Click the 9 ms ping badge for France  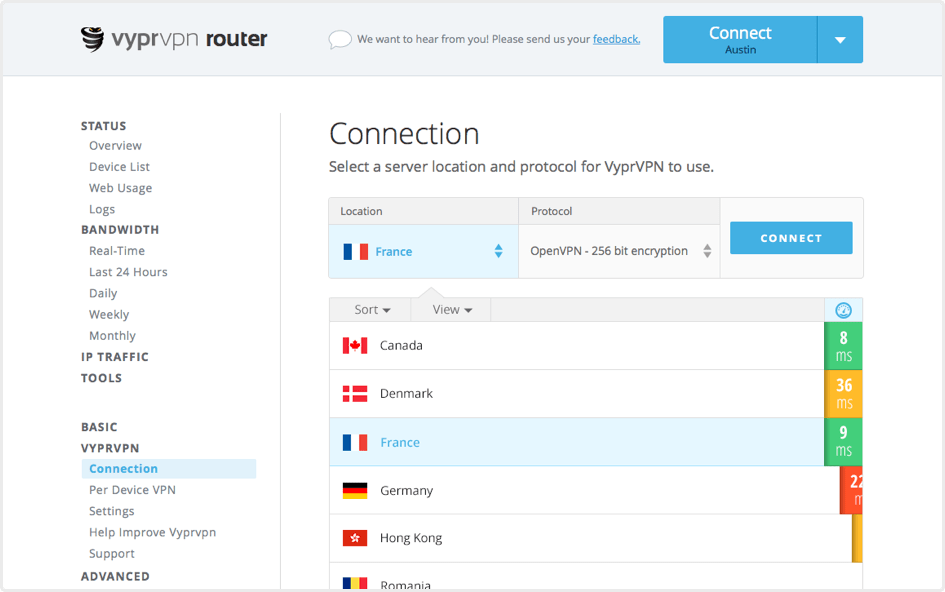[843, 442]
